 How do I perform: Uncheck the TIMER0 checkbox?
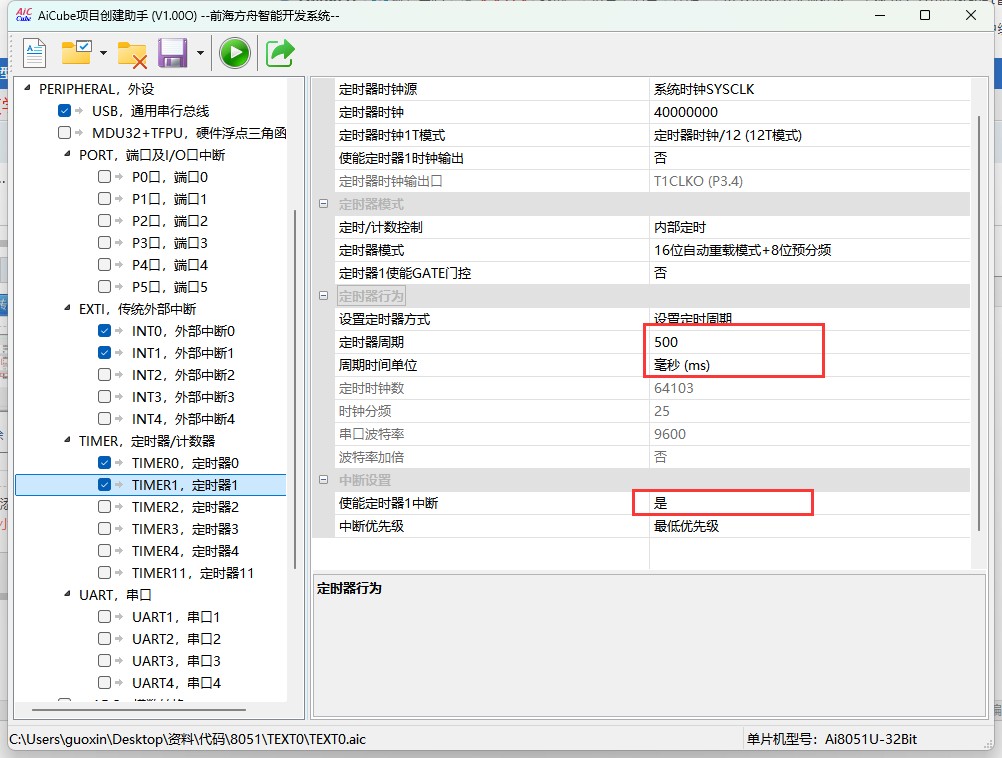coord(104,462)
